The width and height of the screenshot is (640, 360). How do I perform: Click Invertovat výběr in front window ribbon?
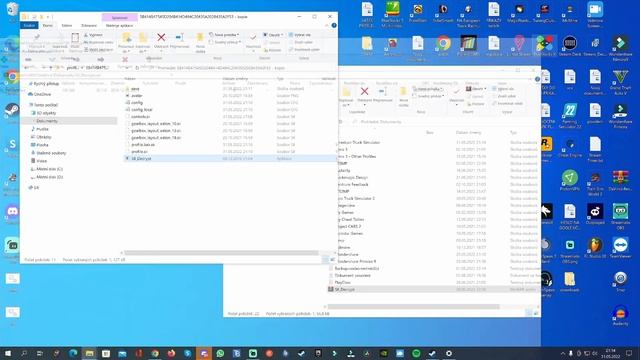304,49
